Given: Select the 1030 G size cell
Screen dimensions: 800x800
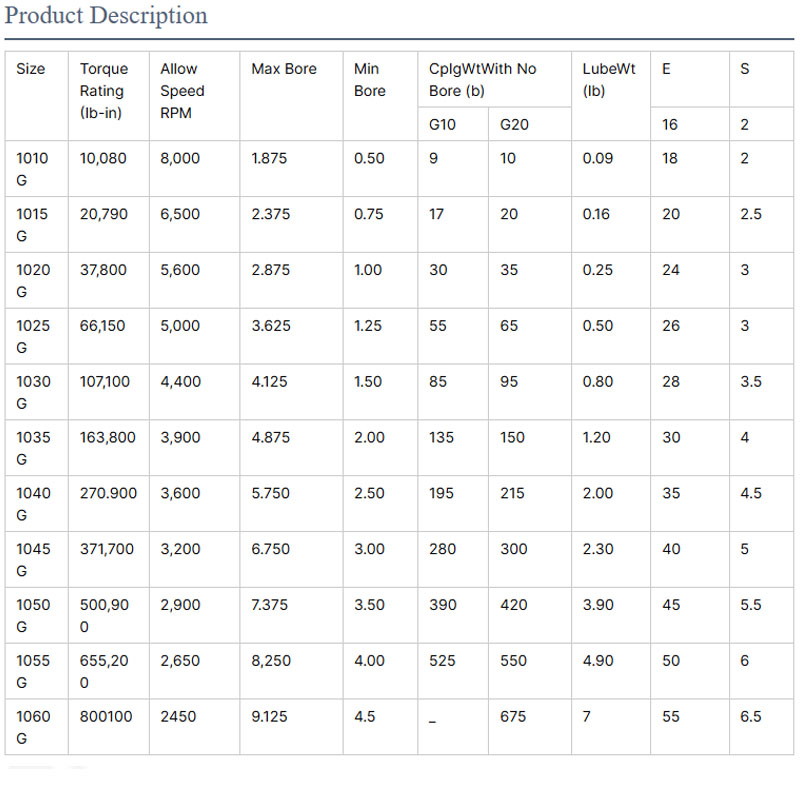Looking at the screenshot, I should pyautogui.click(x=32, y=392).
